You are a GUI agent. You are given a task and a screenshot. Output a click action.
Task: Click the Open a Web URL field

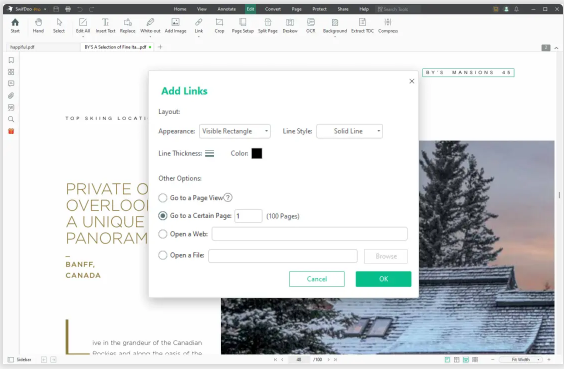click(x=310, y=234)
